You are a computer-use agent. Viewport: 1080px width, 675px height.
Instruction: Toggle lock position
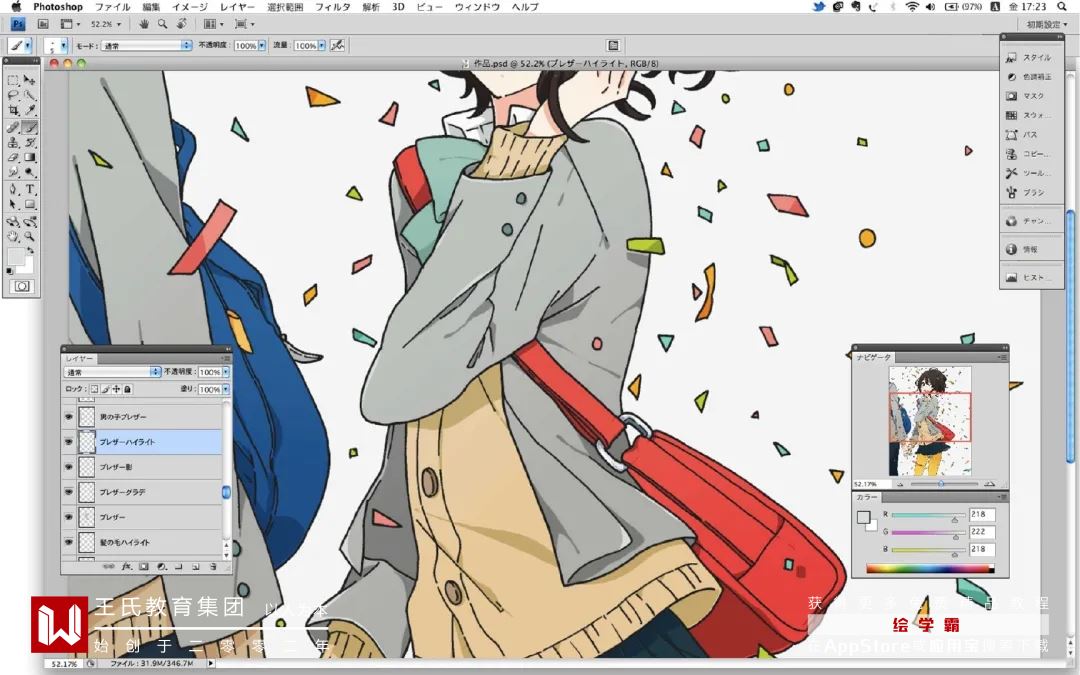tap(116, 389)
